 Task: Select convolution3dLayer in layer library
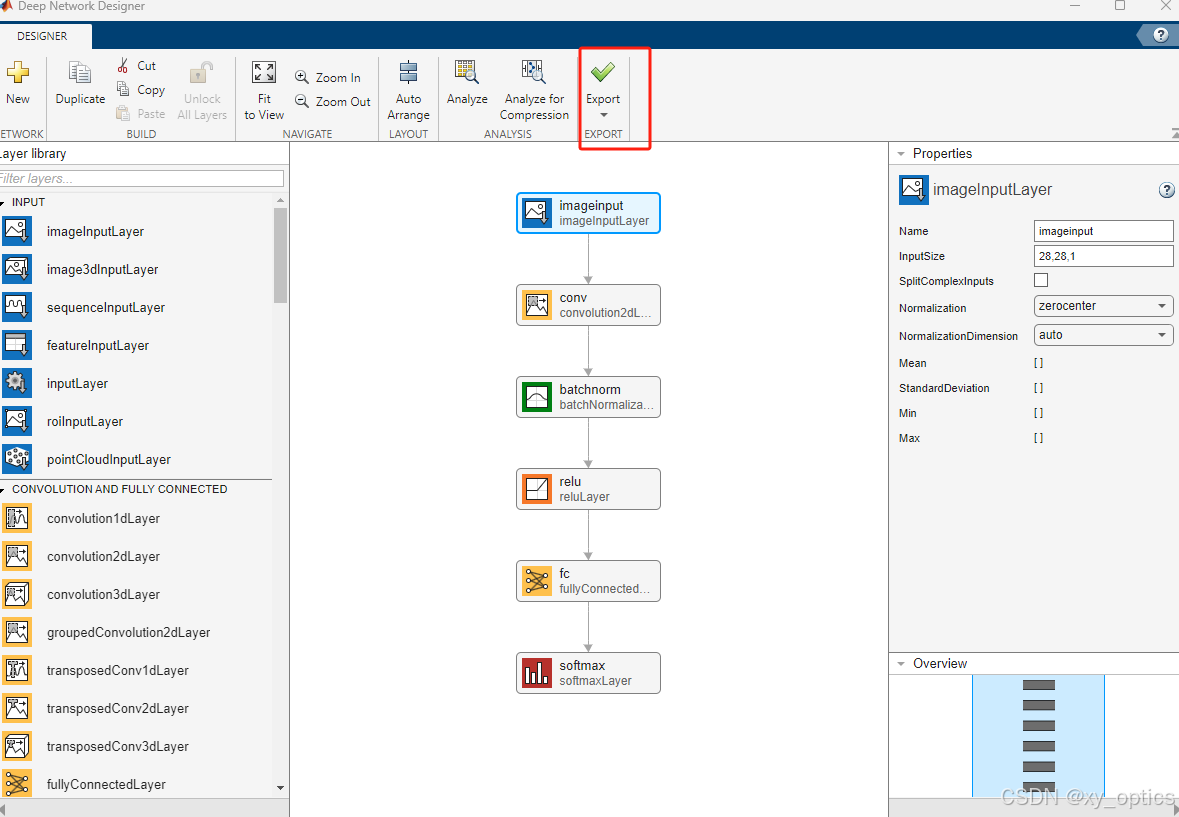point(103,595)
